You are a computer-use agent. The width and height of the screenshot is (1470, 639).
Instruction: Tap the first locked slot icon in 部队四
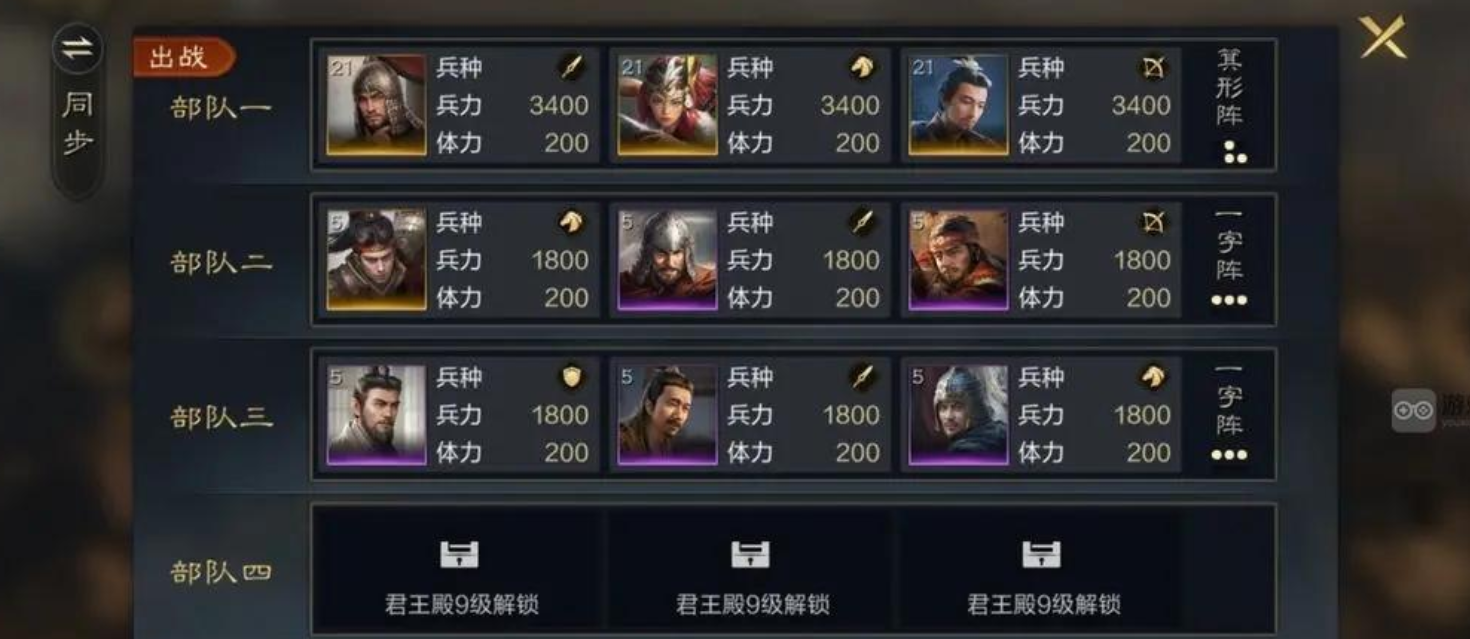pos(459,555)
